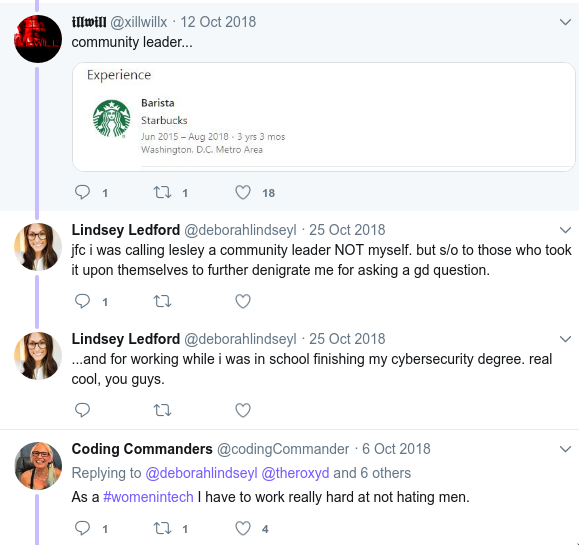Retweet illwill's community leader tweet
579x545 pixels.
click(162, 192)
